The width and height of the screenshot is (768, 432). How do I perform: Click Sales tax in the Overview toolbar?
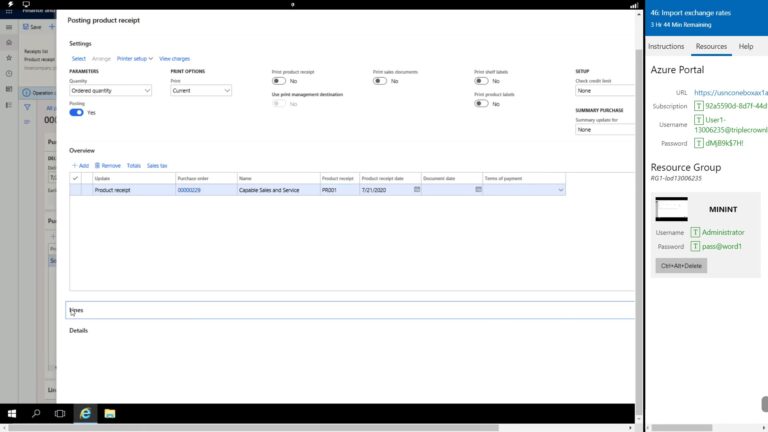tap(157, 166)
